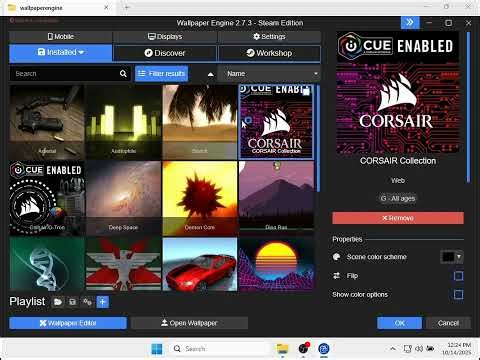This screenshot has width=480, height=360.
Task: Add wallpaper to playlist with plus icon
Action: click(103, 302)
